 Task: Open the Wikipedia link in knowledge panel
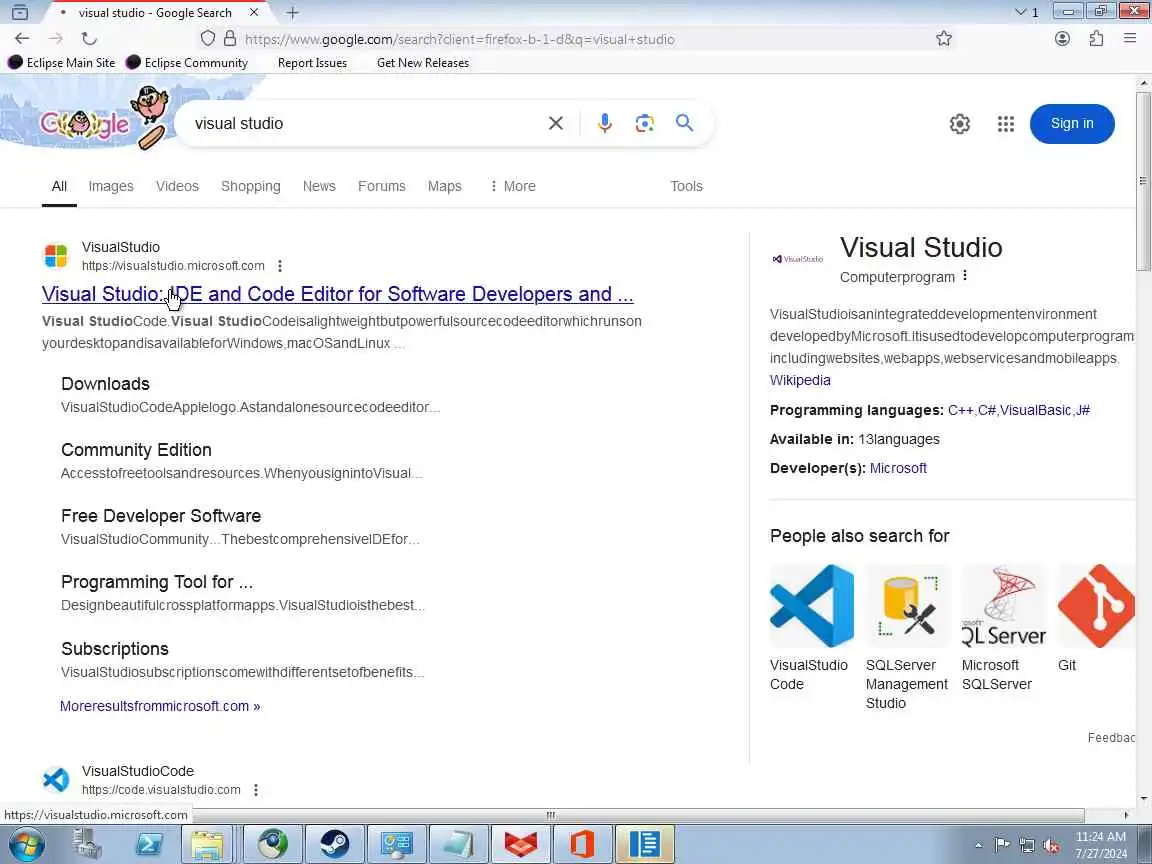click(x=800, y=380)
